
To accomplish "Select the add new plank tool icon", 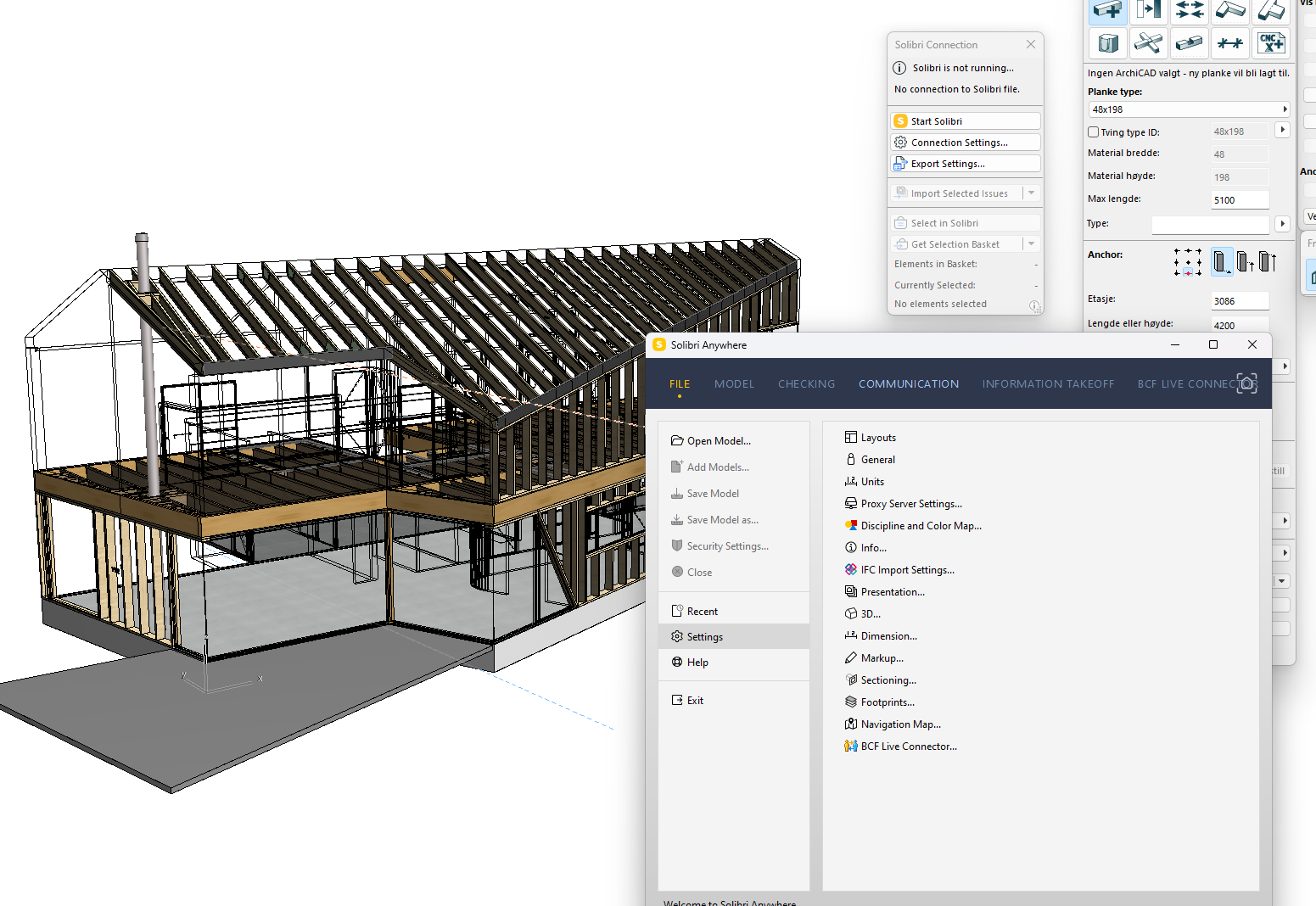I will (x=1107, y=10).
